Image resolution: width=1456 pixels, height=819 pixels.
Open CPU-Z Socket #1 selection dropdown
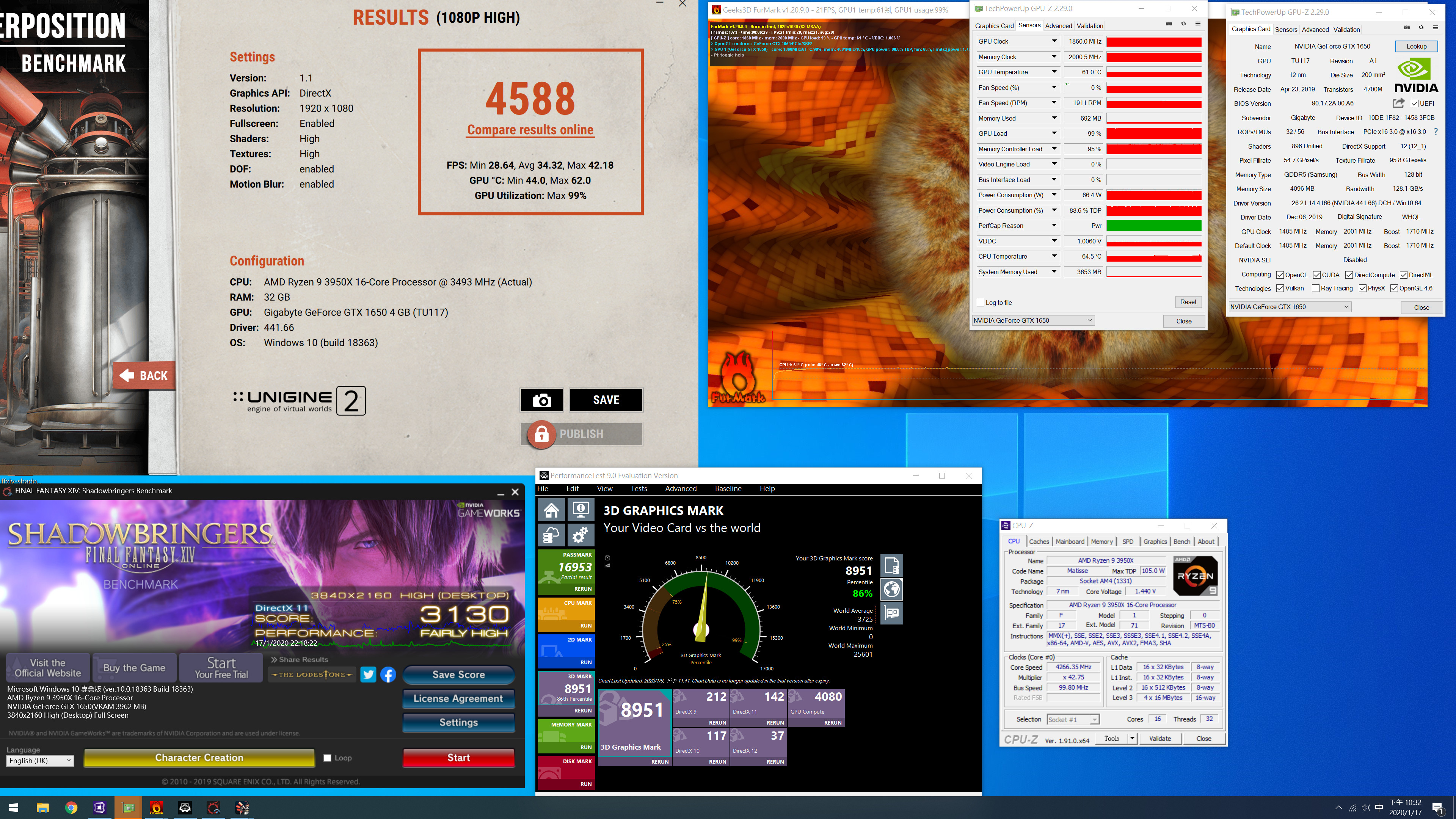tap(1073, 720)
